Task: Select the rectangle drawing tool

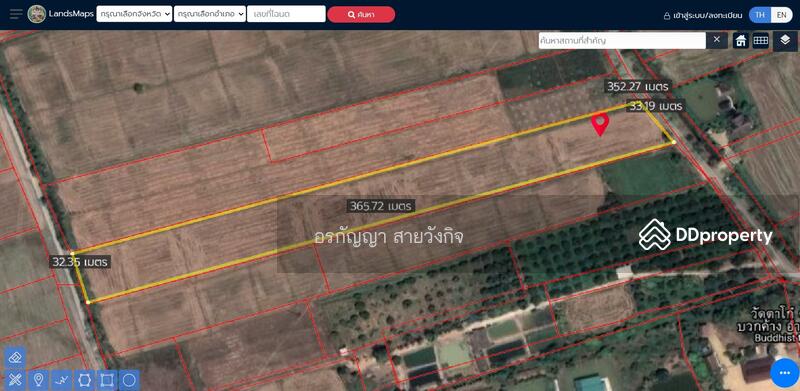Action: click(x=107, y=380)
